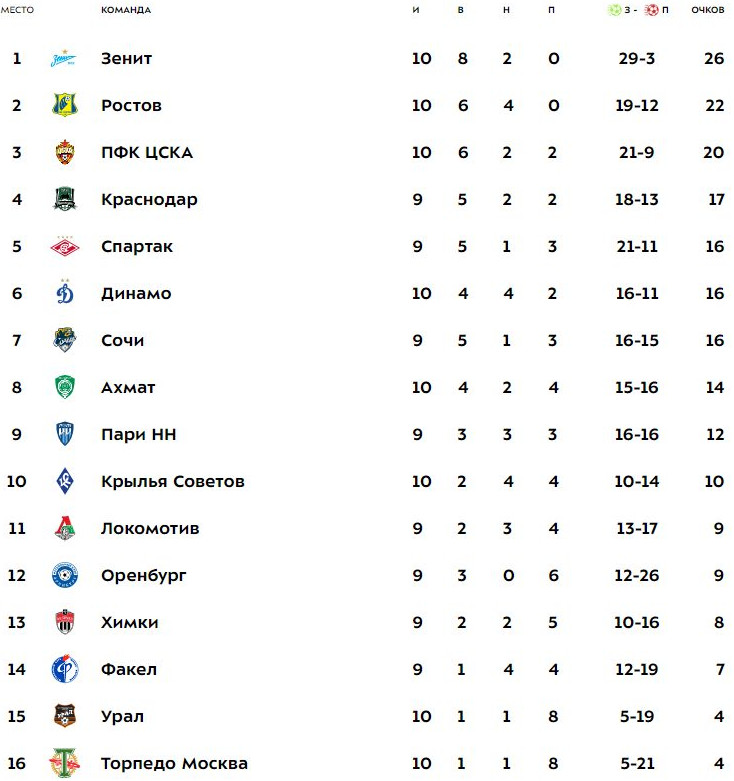734x781 pixels.
Task: Click the Orenburg club emblem
Action: tap(64, 576)
